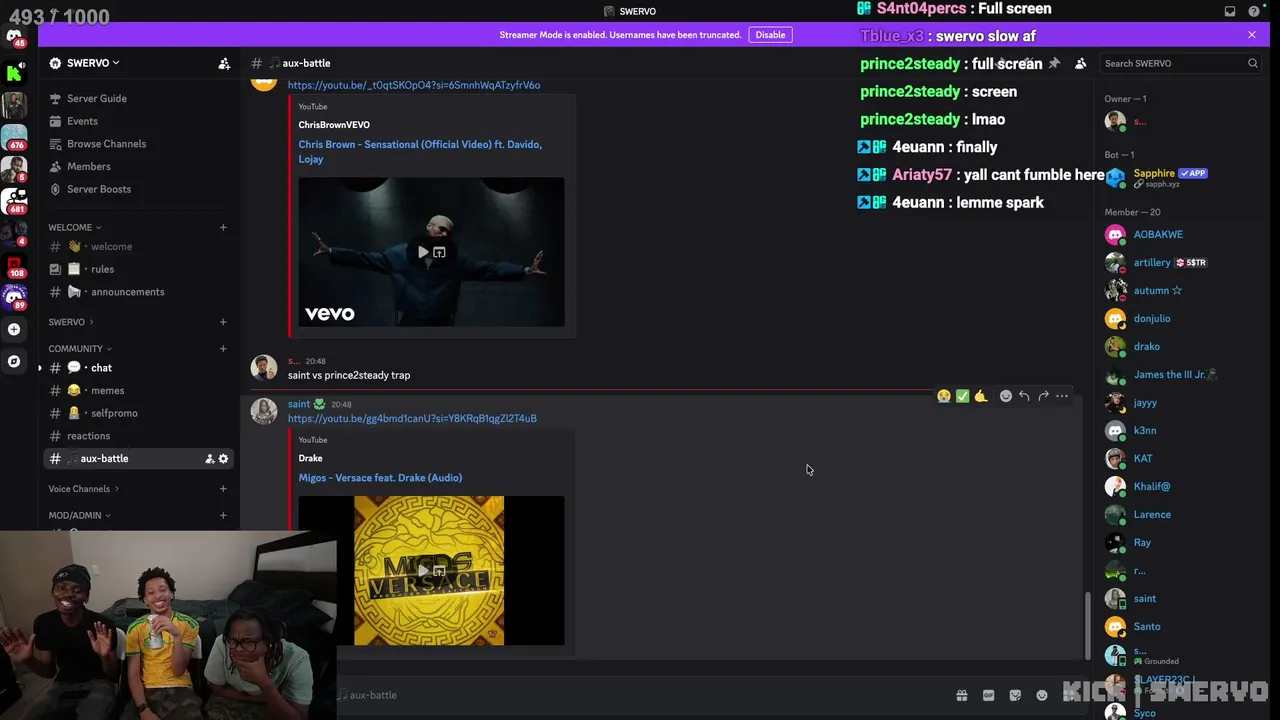Screen dimensions: 1280x720
Task: Disable Streamer Mode
Action: click(770, 35)
